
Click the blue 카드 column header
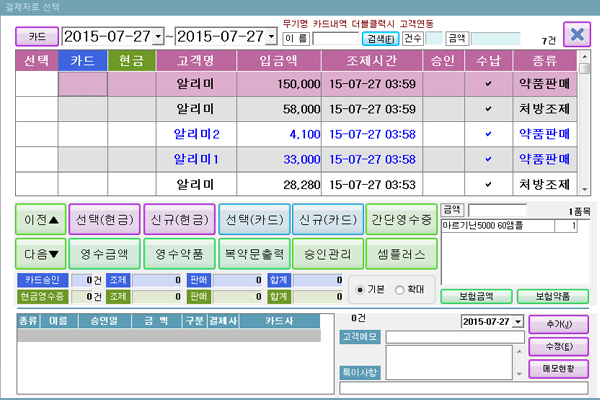[x=83, y=59]
